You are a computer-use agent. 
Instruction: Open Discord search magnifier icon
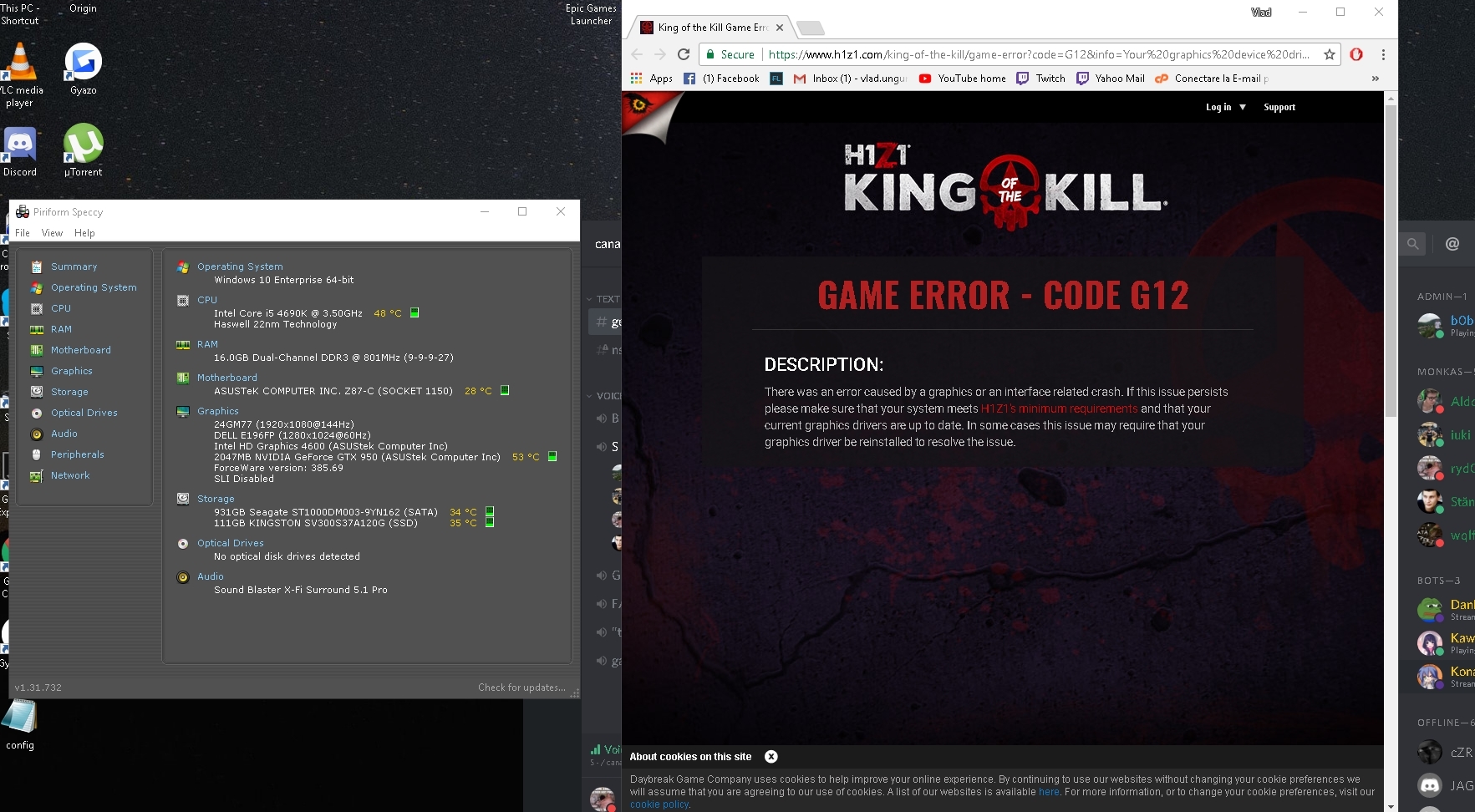pos(1412,244)
